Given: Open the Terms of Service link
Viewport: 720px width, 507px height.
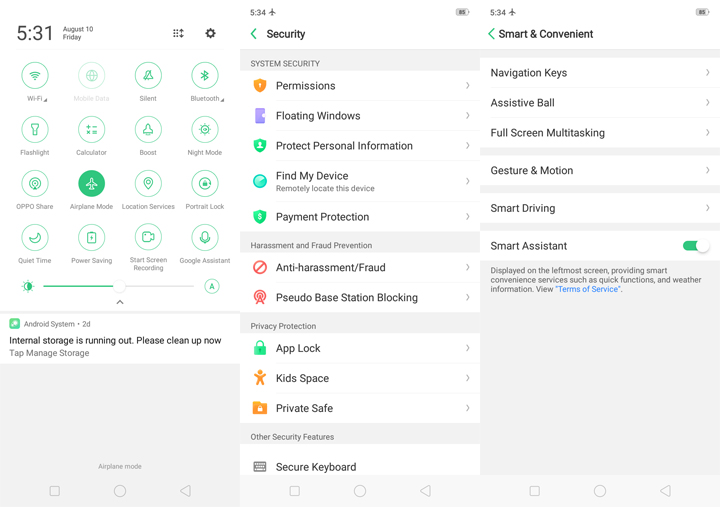Looking at the screenshot, I should pyautogui.click(x=588, y=289).
